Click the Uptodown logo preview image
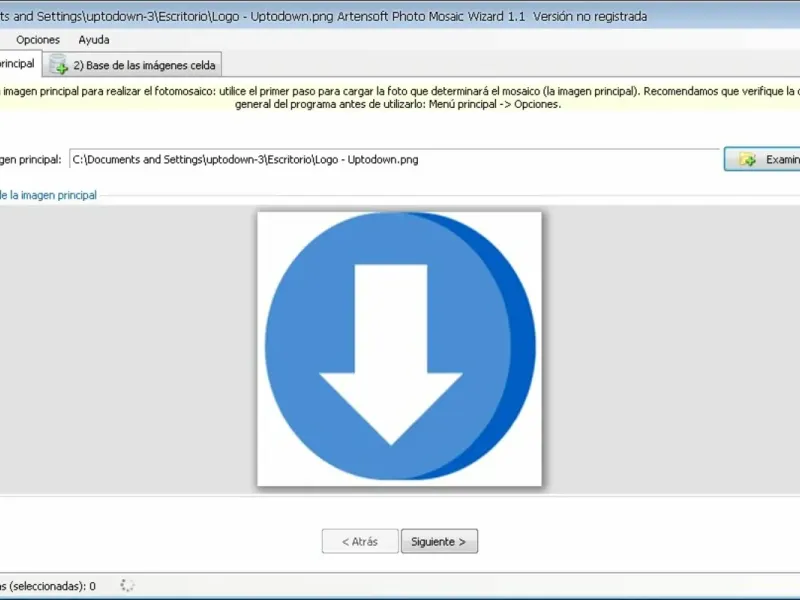Screen dimensions: 800x600 coord(399,349)
